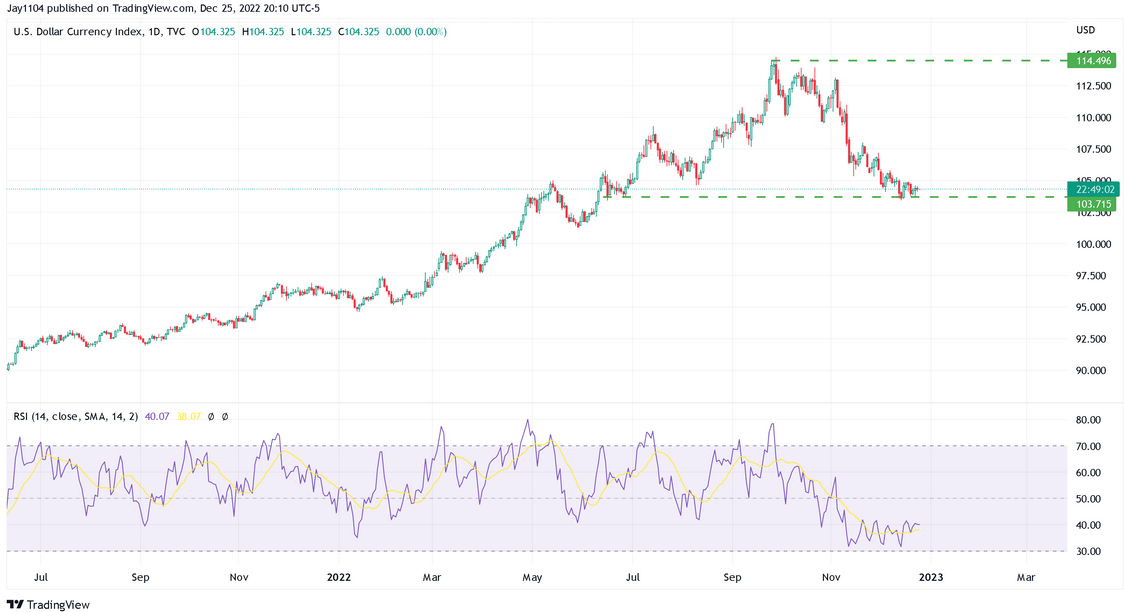Click the USD currency label above the price scale
Image resolution: width=1124 pixels, height=612 pixels.
pos(1086,30)
